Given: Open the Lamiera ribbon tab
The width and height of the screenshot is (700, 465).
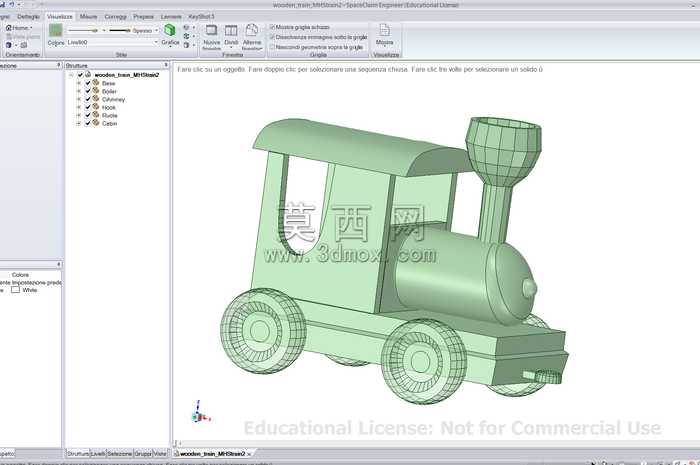Looking at the screenshot, I should 171,17.
